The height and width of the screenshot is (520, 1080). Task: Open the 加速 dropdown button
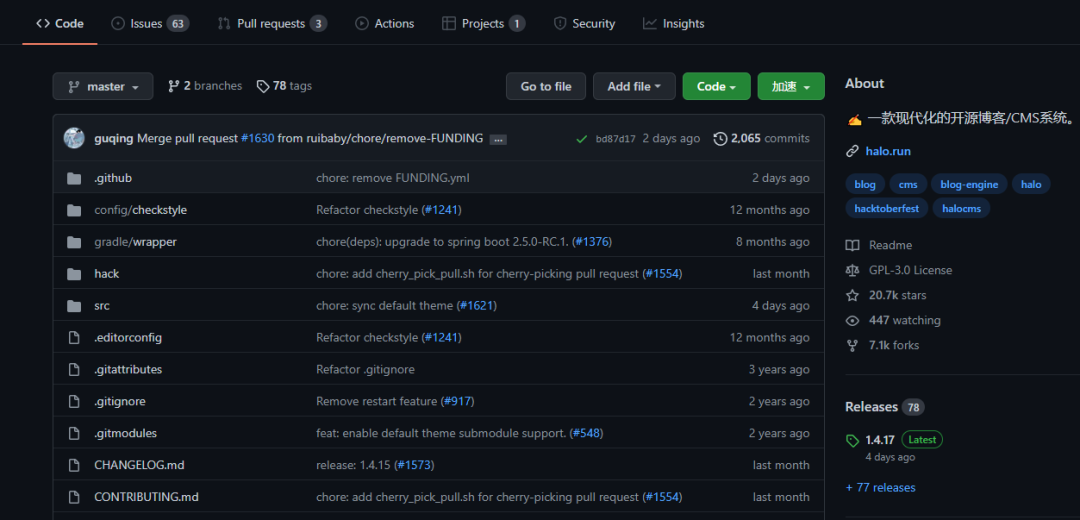(x=791, y=87)
